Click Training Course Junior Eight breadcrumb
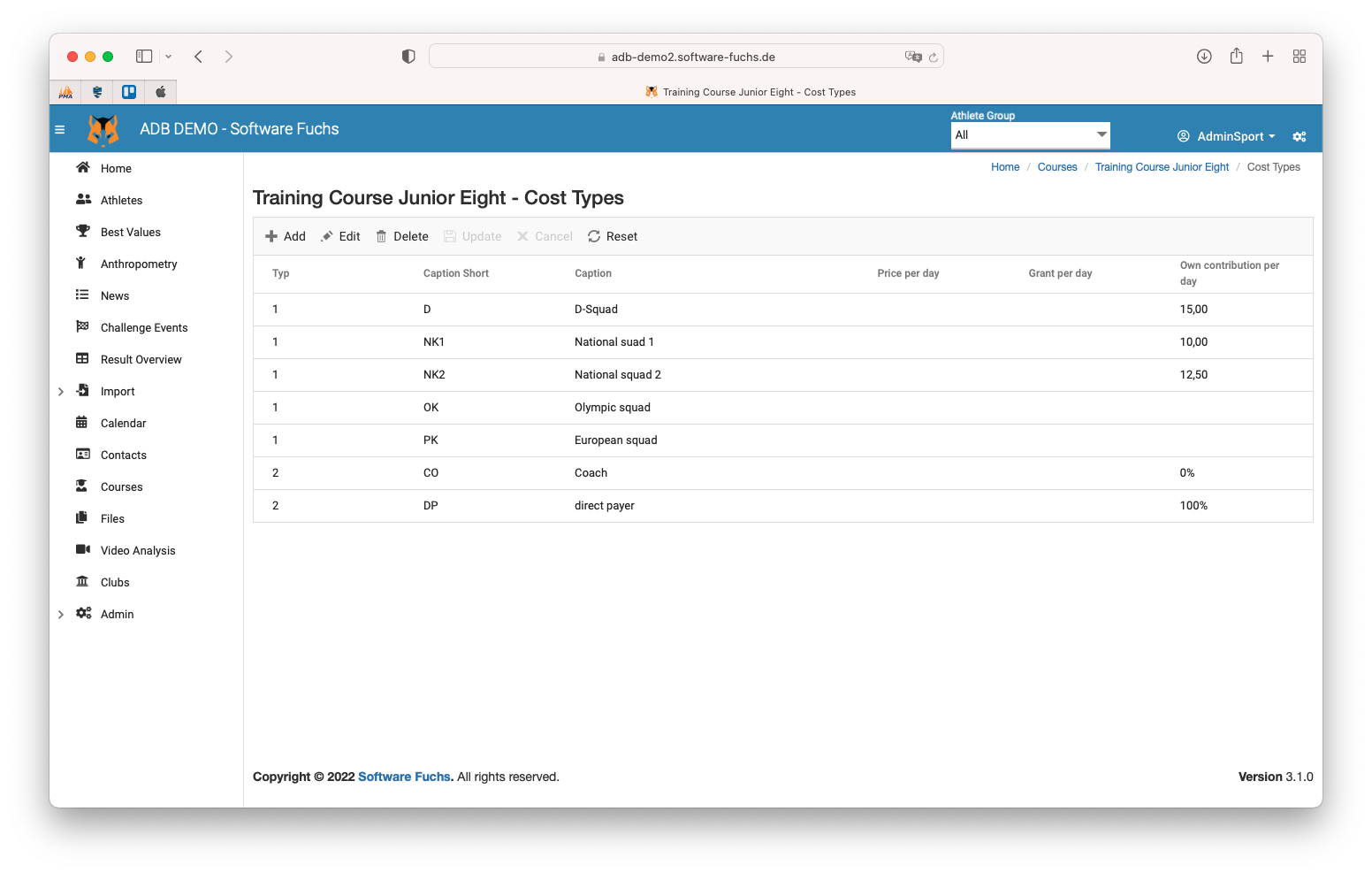1372x873 pixels. tap(1162, 167)
